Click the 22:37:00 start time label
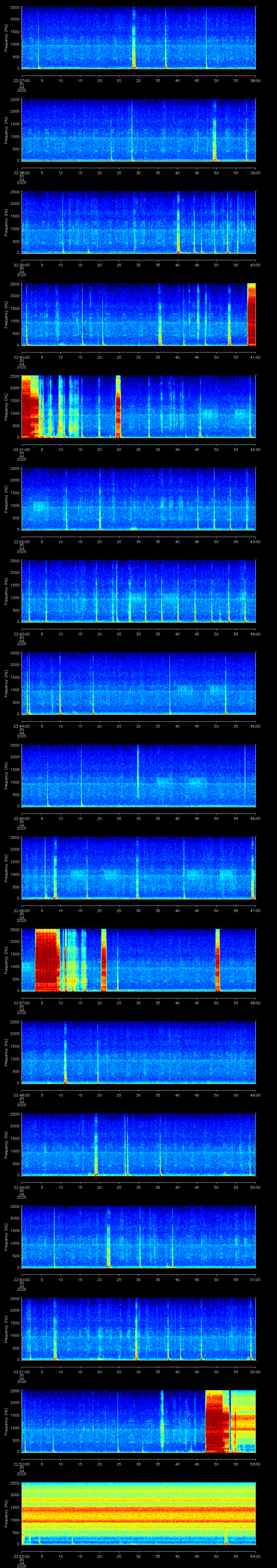The height and width of the screenshot is (1568, 277). point(21,80)
